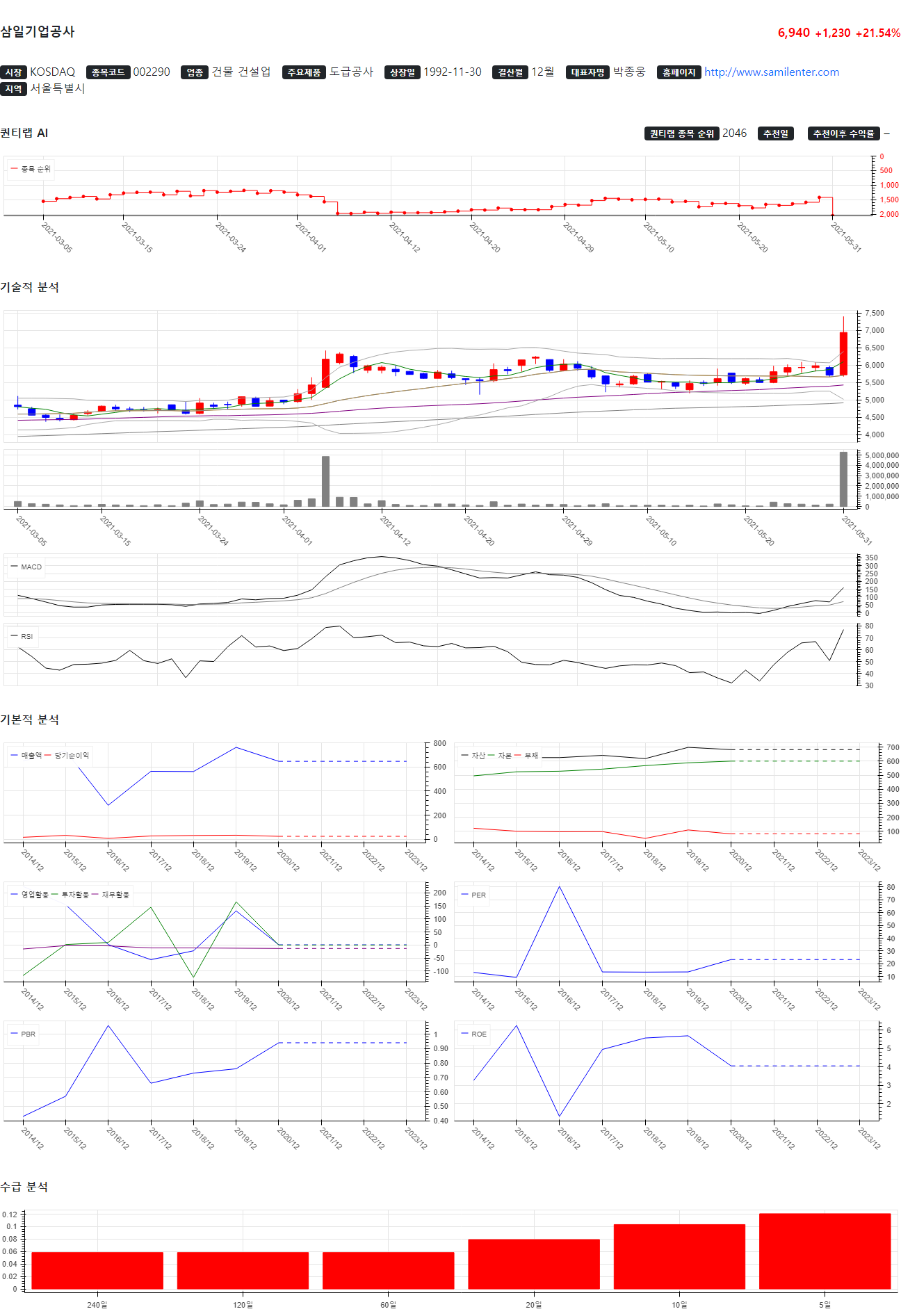901x1316 pixels.
Task: Click the 대표자명 badge
Action: (x=587, y=72)
